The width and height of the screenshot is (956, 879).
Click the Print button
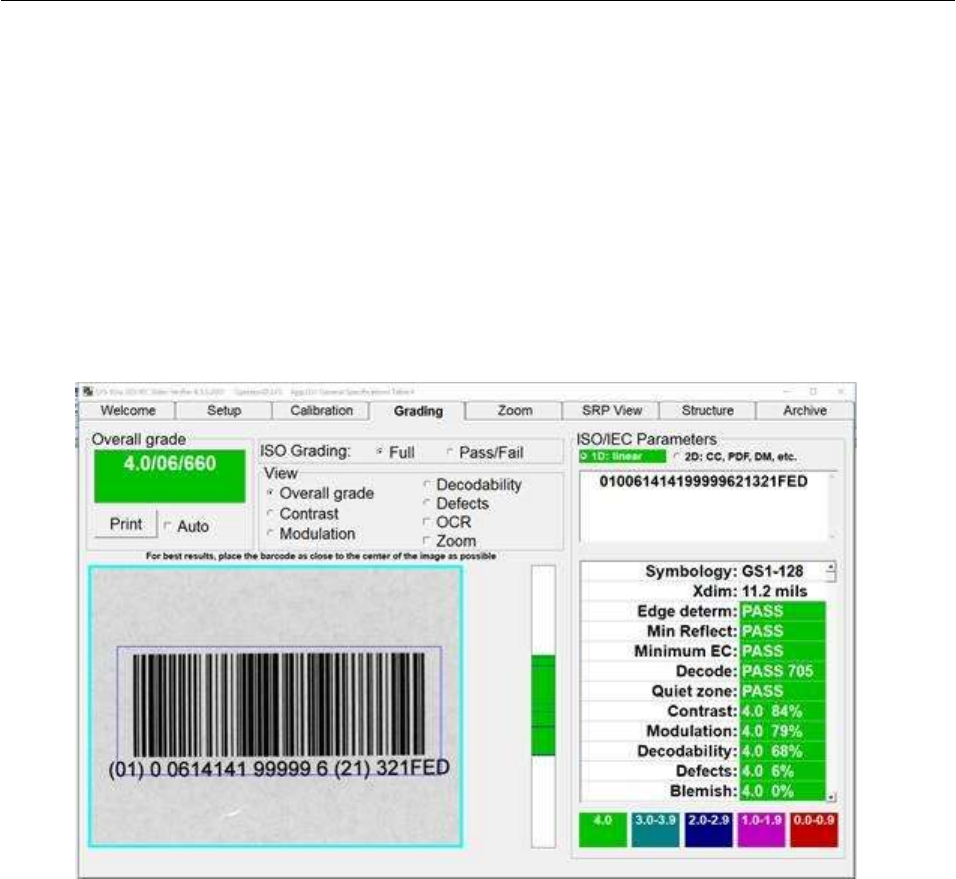pyautogui.click(x=126, y=524)
